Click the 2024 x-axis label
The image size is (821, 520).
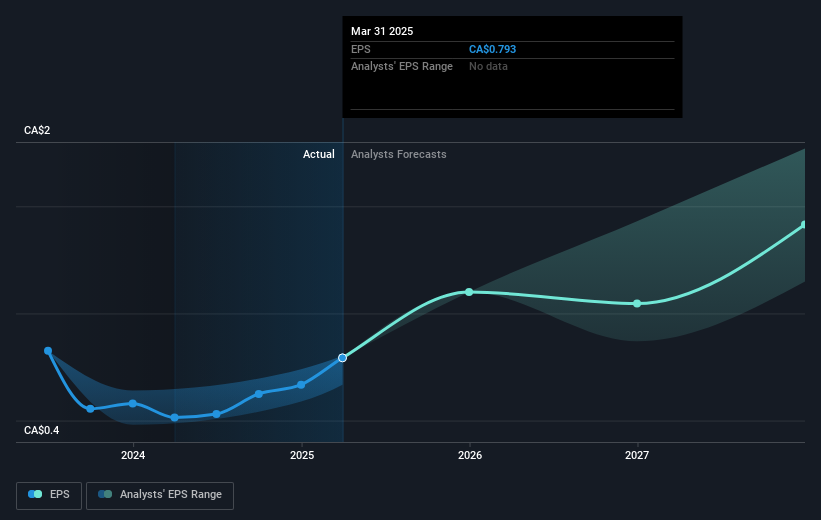[133, 455]
